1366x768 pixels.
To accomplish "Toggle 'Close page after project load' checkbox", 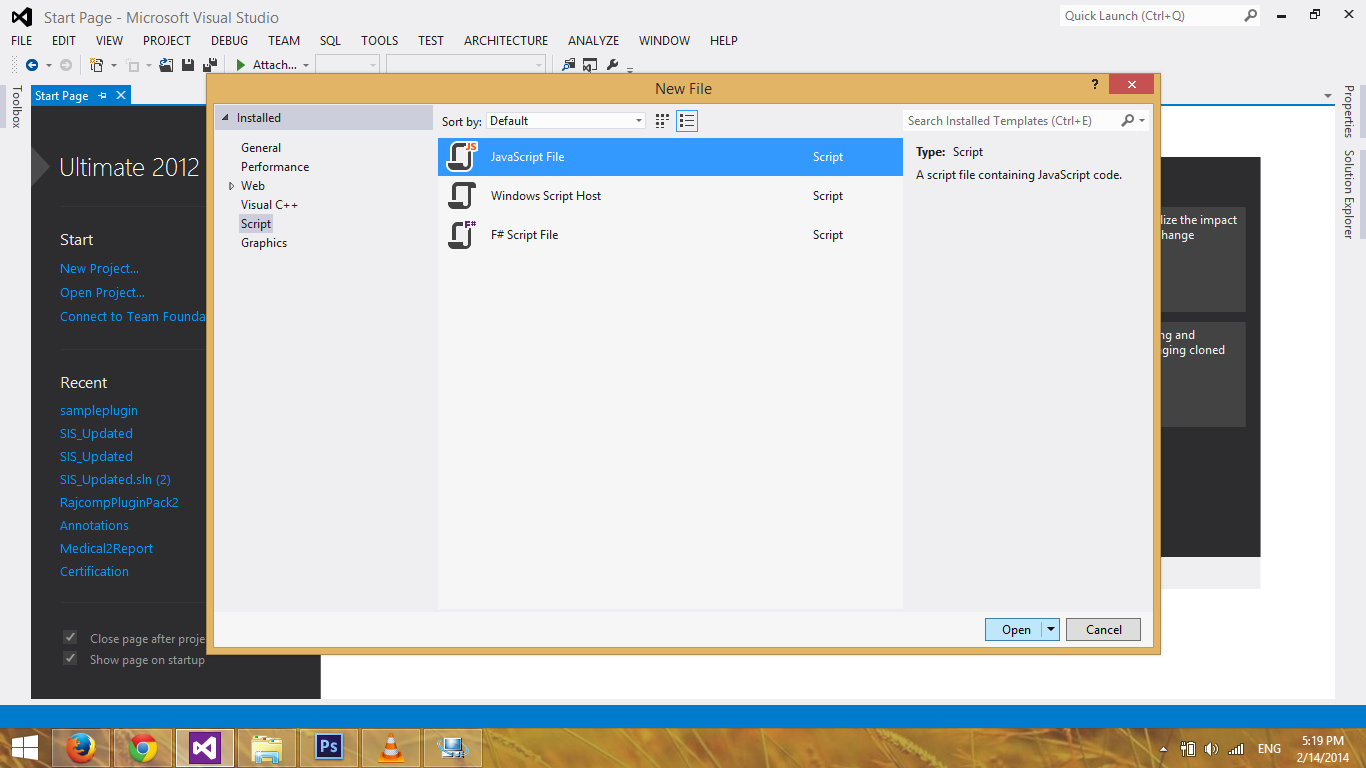I will [x=70, y=638].
